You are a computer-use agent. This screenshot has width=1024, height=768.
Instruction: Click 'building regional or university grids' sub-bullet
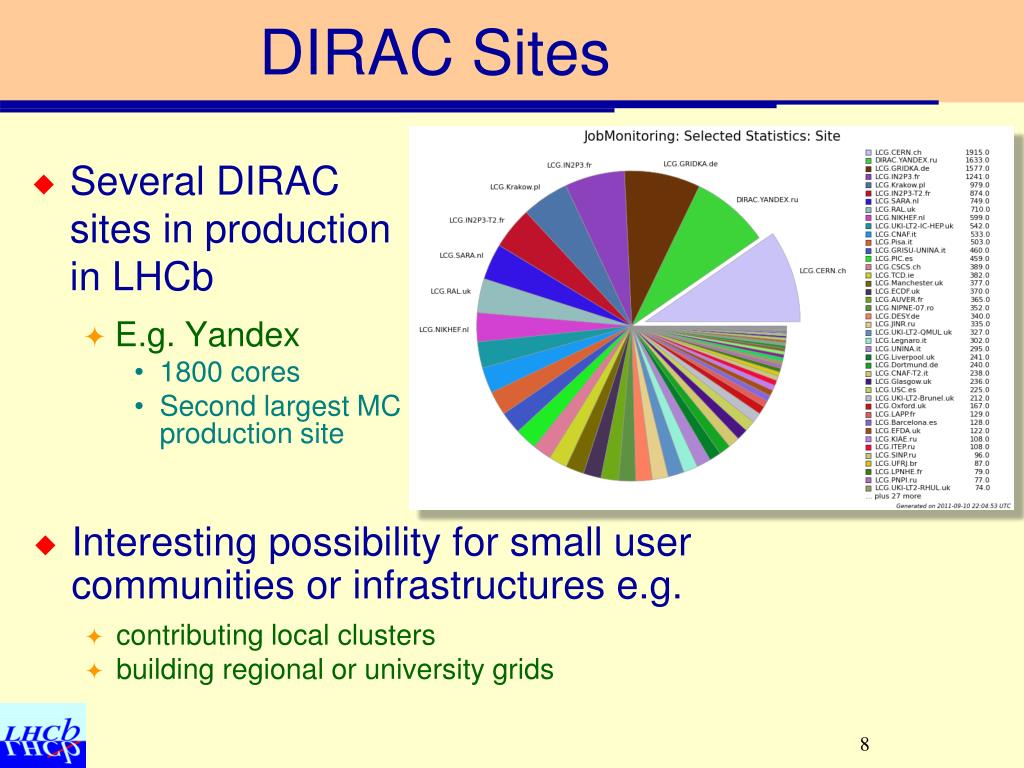tap(334, 669)
